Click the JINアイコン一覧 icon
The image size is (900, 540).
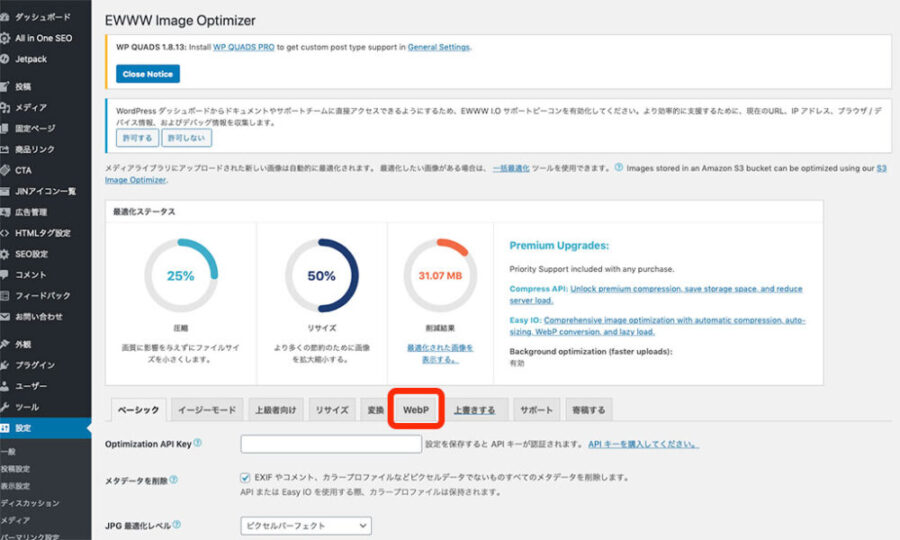pyautogui.click(x=5, y=191)
